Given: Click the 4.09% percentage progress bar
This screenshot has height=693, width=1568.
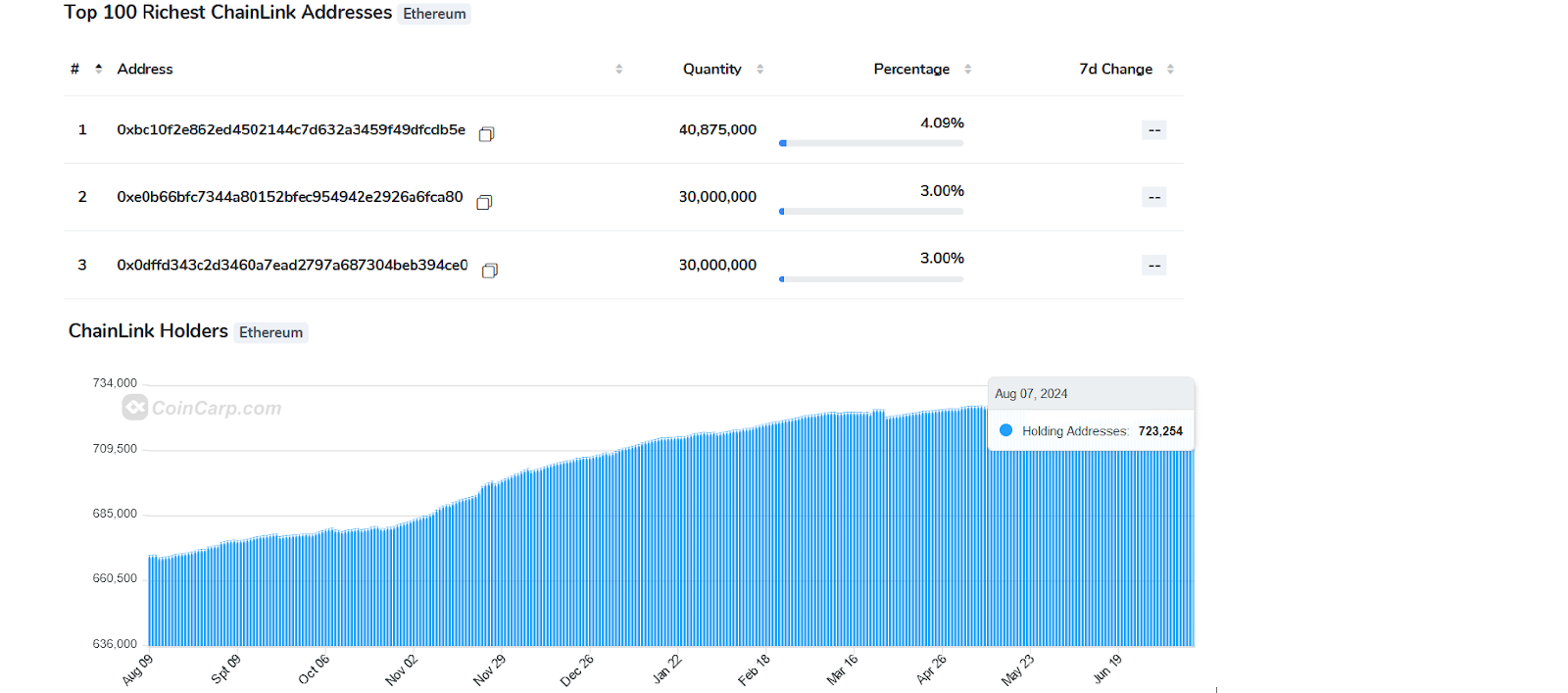Looking at the screenshot, I should click(871, 143).
